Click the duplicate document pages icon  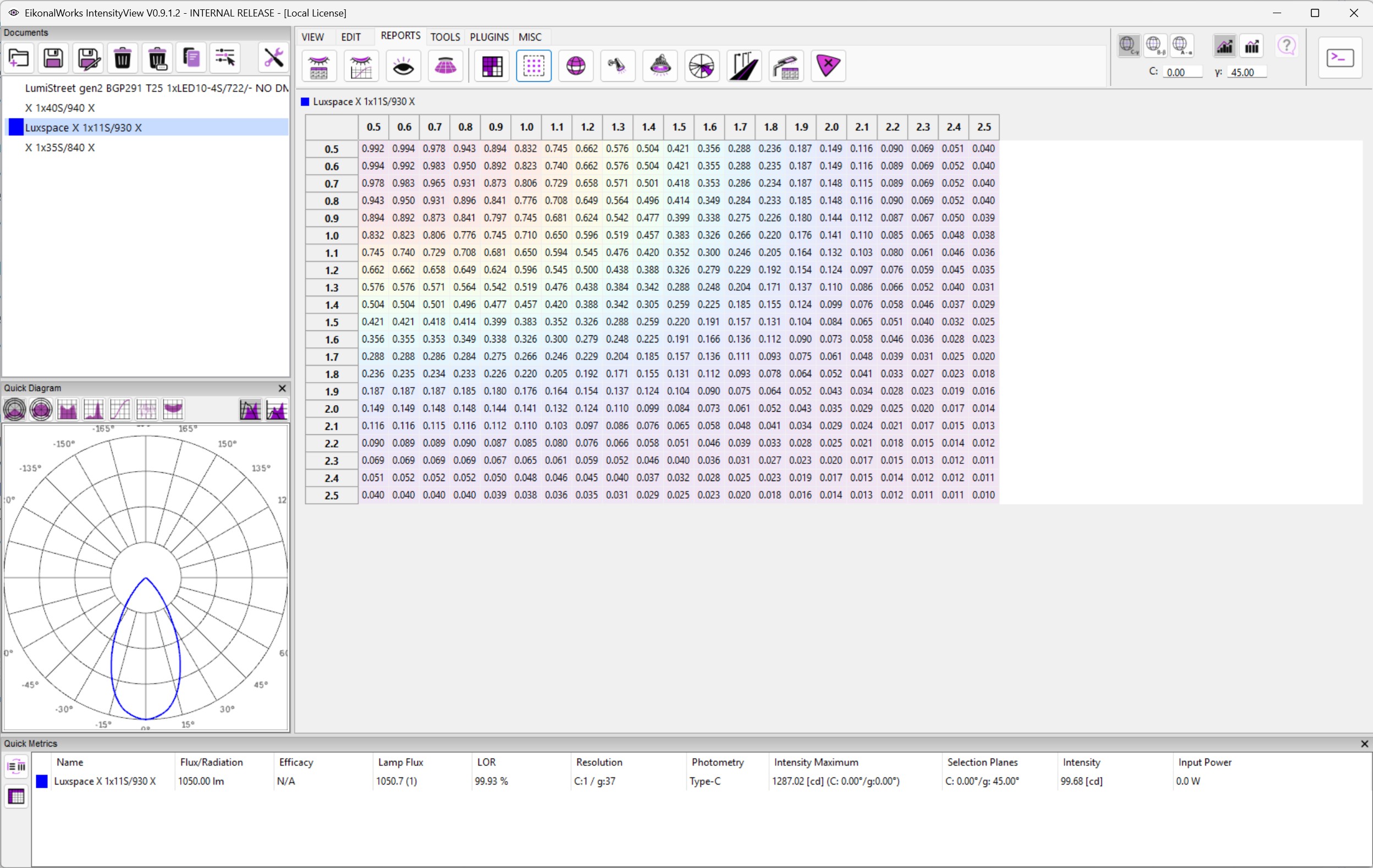pos(191,58)
